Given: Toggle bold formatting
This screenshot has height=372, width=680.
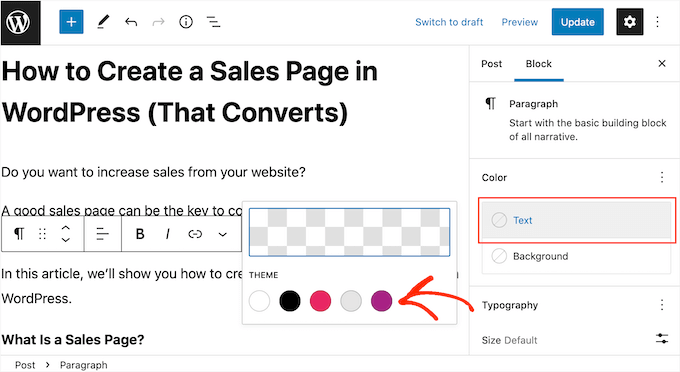Looking at the screenshot, I should 140,234.
